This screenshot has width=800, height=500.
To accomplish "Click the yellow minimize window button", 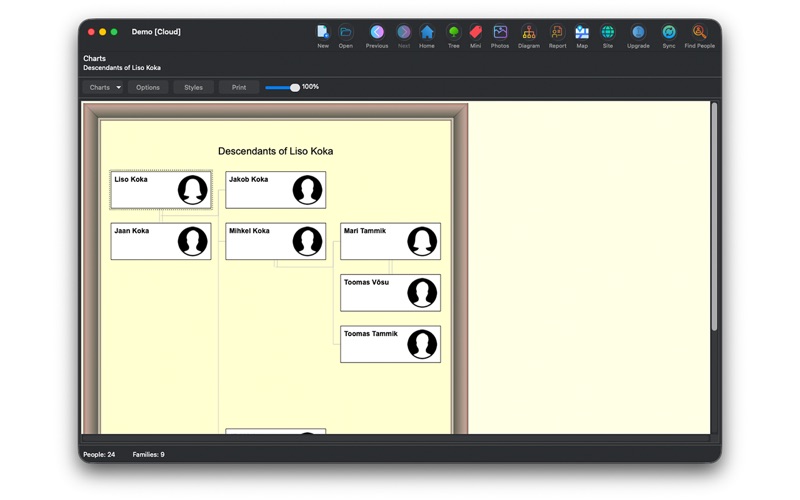I will click(103, 32).
